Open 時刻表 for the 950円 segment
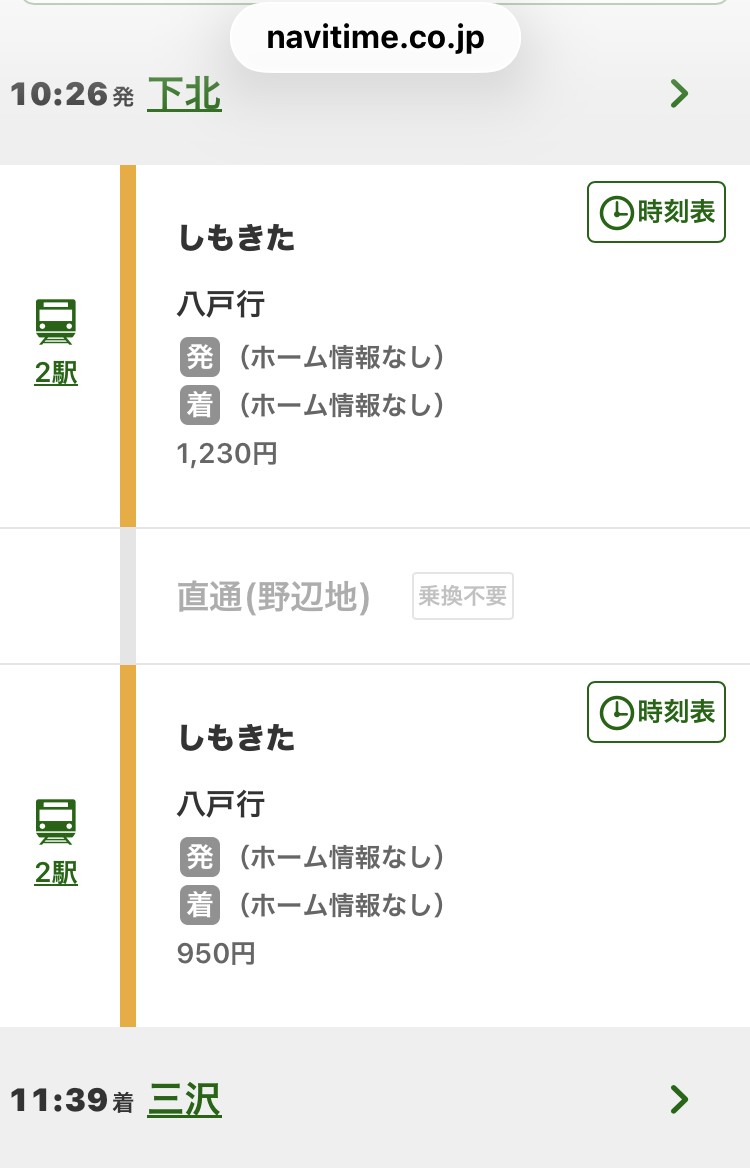Viewport: 750px width, 1168px height. [x=656, y=712]
